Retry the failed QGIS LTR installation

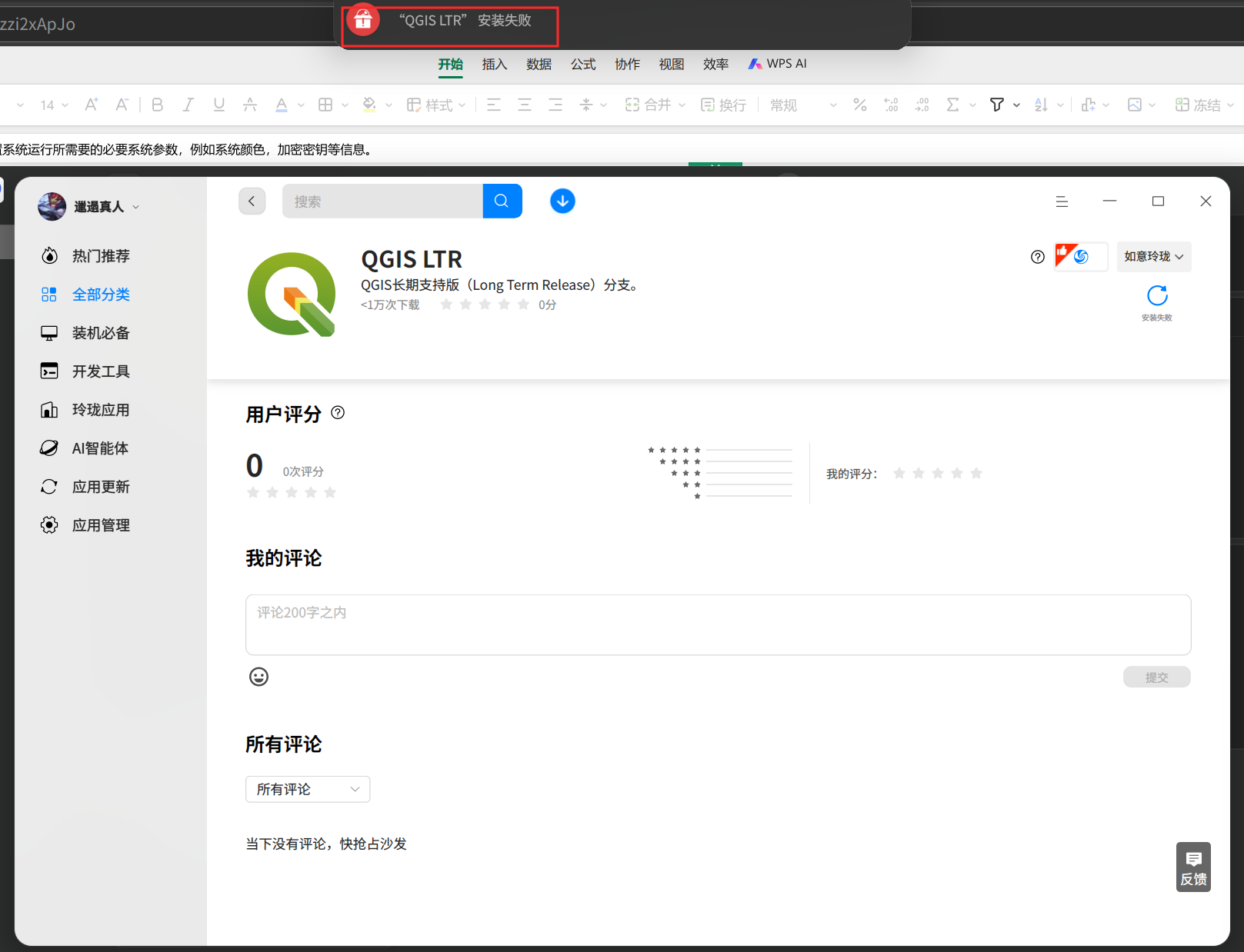tap(1157, 296)
